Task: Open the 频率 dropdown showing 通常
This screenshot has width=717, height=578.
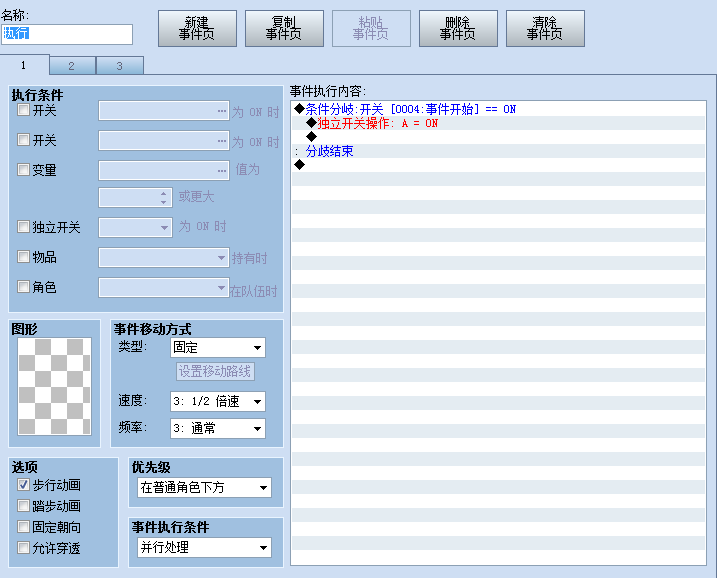Action: pos(218,428)
